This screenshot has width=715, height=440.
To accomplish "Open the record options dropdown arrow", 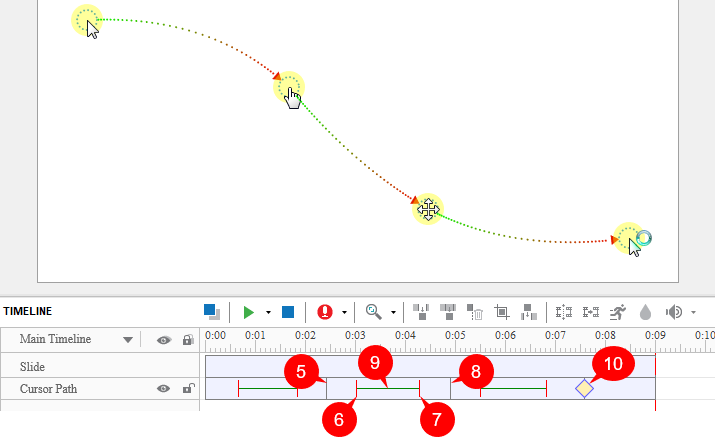I will tap(344, 312).
